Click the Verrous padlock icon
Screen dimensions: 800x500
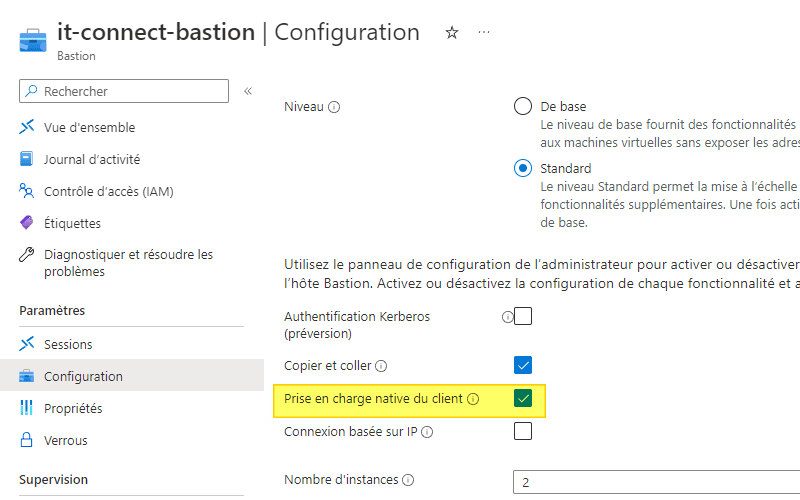pyautogui.click(x=27, y=440)
